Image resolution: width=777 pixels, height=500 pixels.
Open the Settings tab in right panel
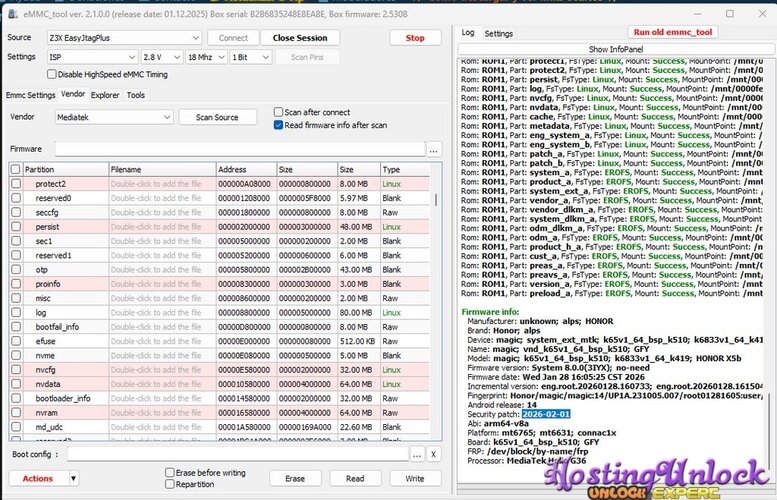point(499,34)
